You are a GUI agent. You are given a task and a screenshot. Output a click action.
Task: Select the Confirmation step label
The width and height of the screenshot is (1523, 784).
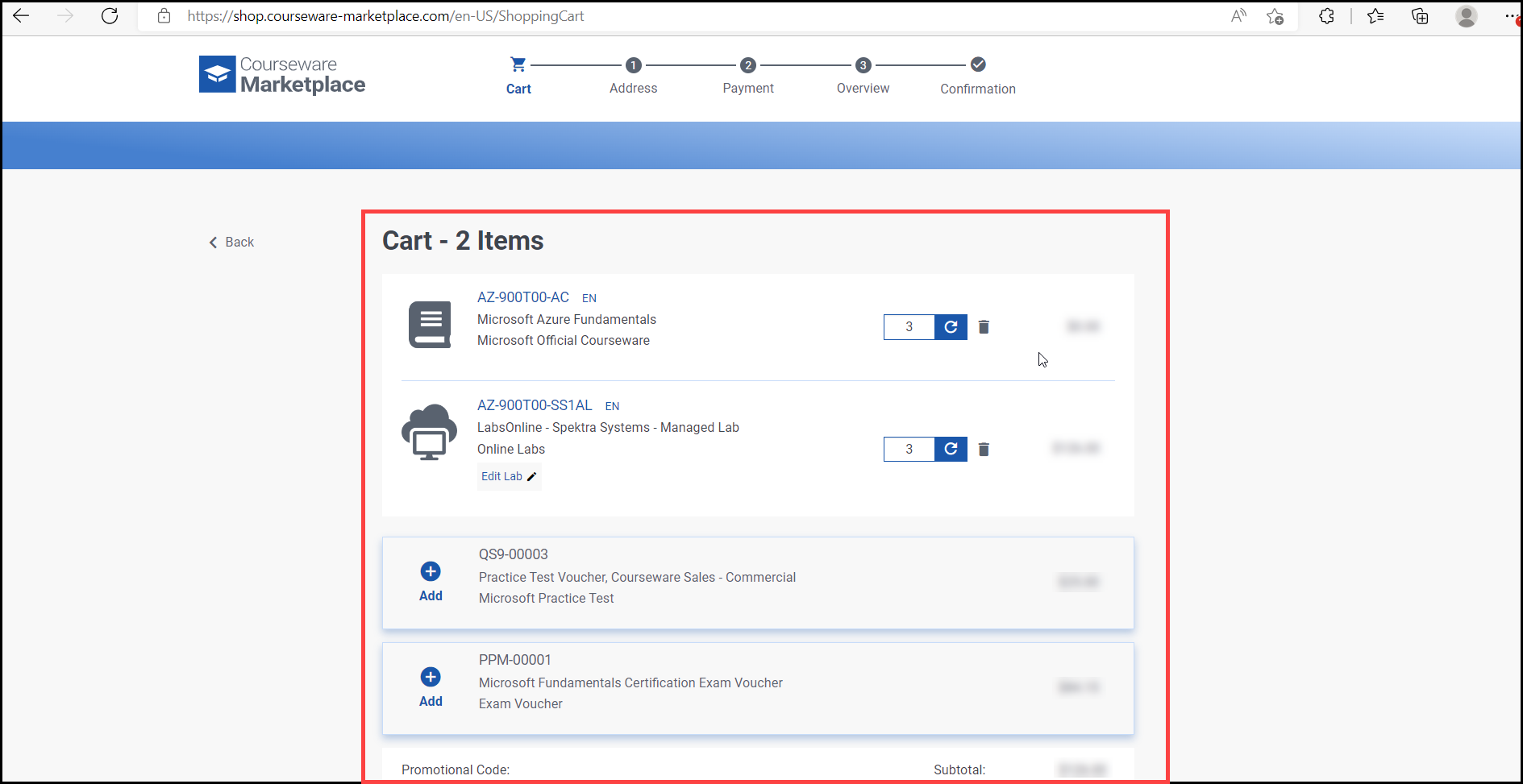tap(978, 89)
